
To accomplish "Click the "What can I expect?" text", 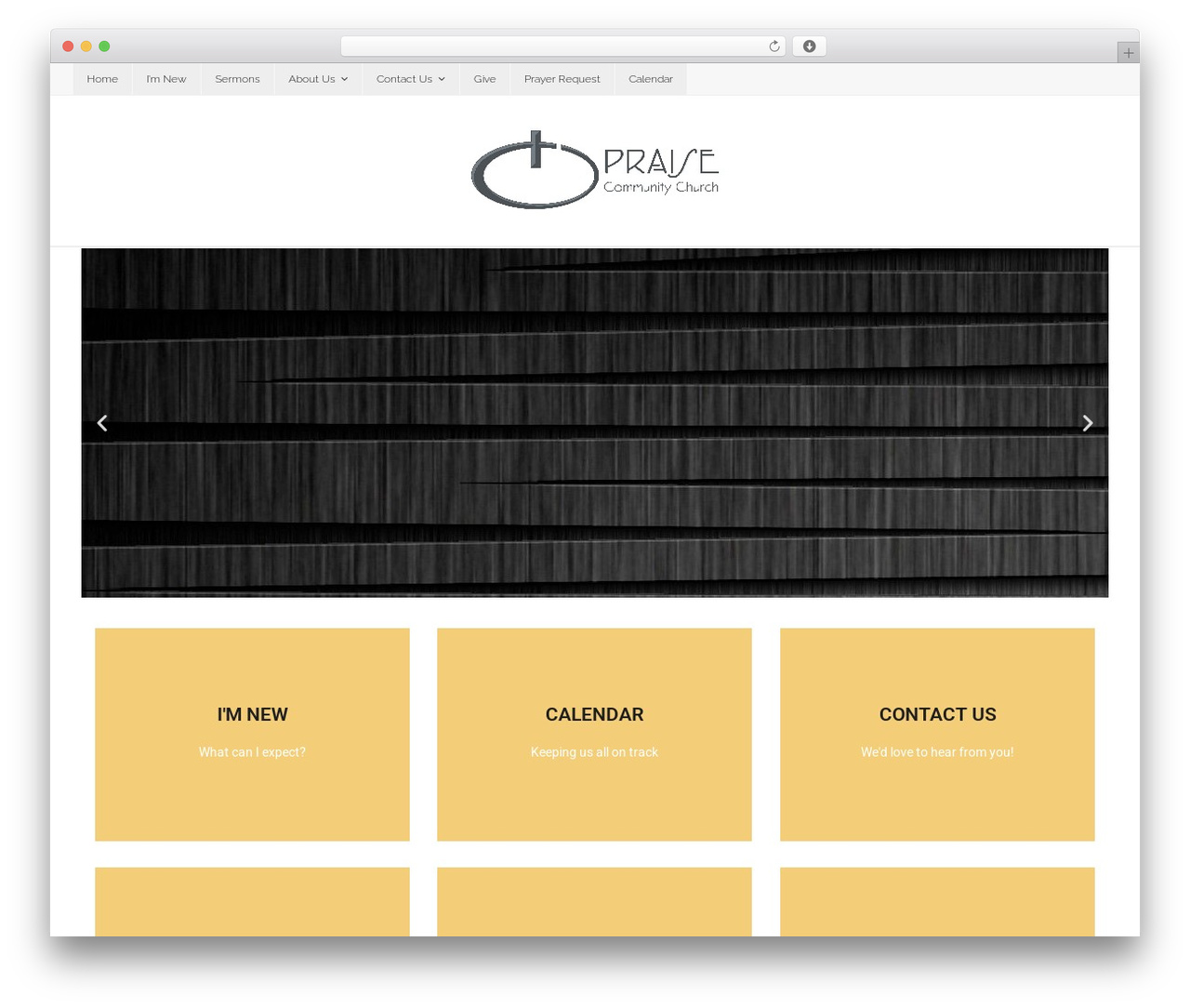I will (x=252, y=752).
